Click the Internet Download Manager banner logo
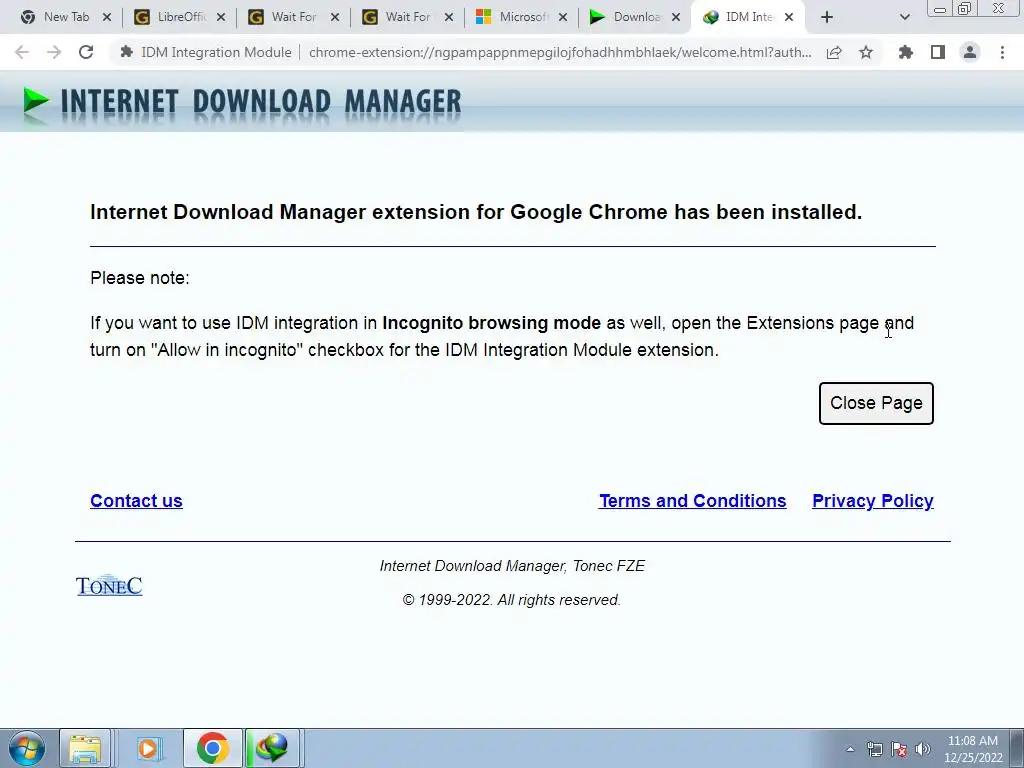This screenshot has height=768, width=1024. tap(242, 103)
